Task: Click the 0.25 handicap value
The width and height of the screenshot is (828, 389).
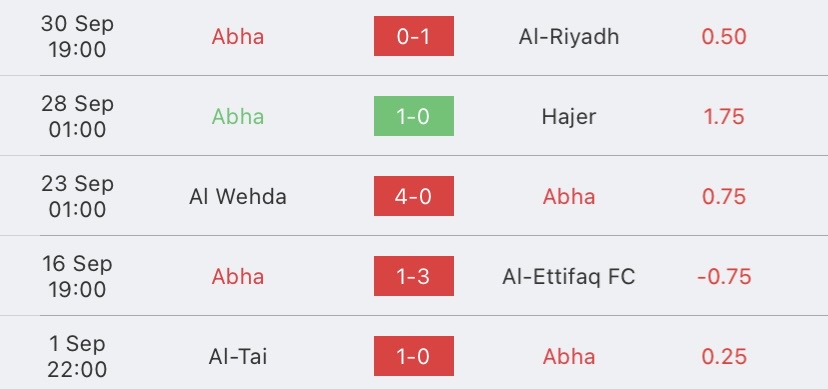Action: [724, 357]
